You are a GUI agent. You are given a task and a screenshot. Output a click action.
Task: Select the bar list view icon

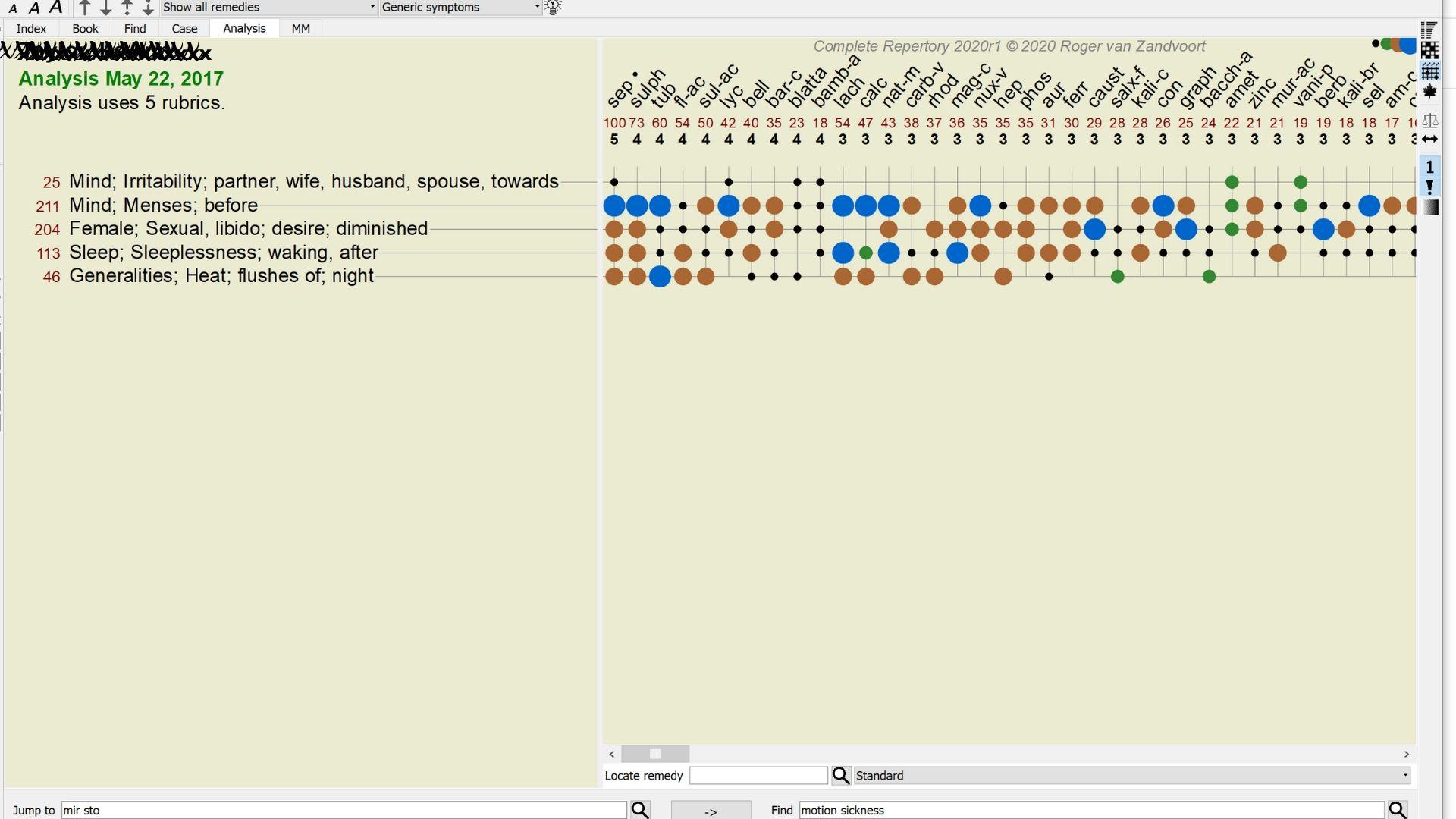pyautogui.click(x=1429, y=30)
